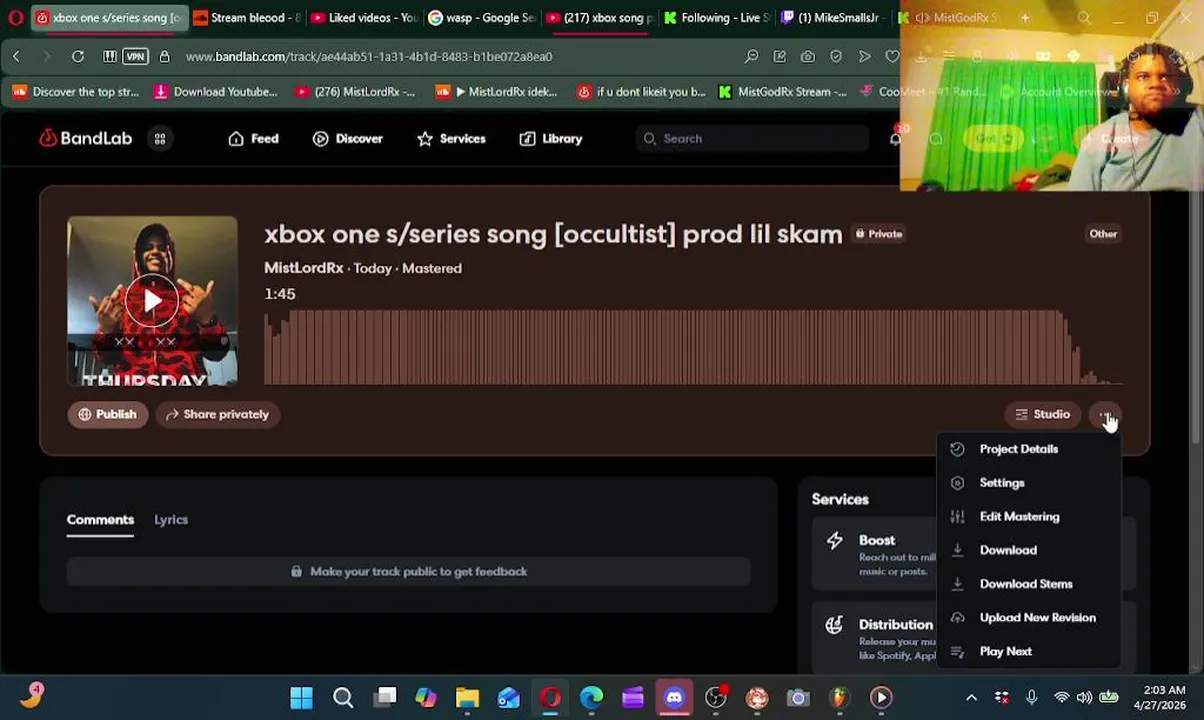Click the address bar URL
Viewport: 1204px width, 720px height.
pyautogui.click(x=369, y=57)
